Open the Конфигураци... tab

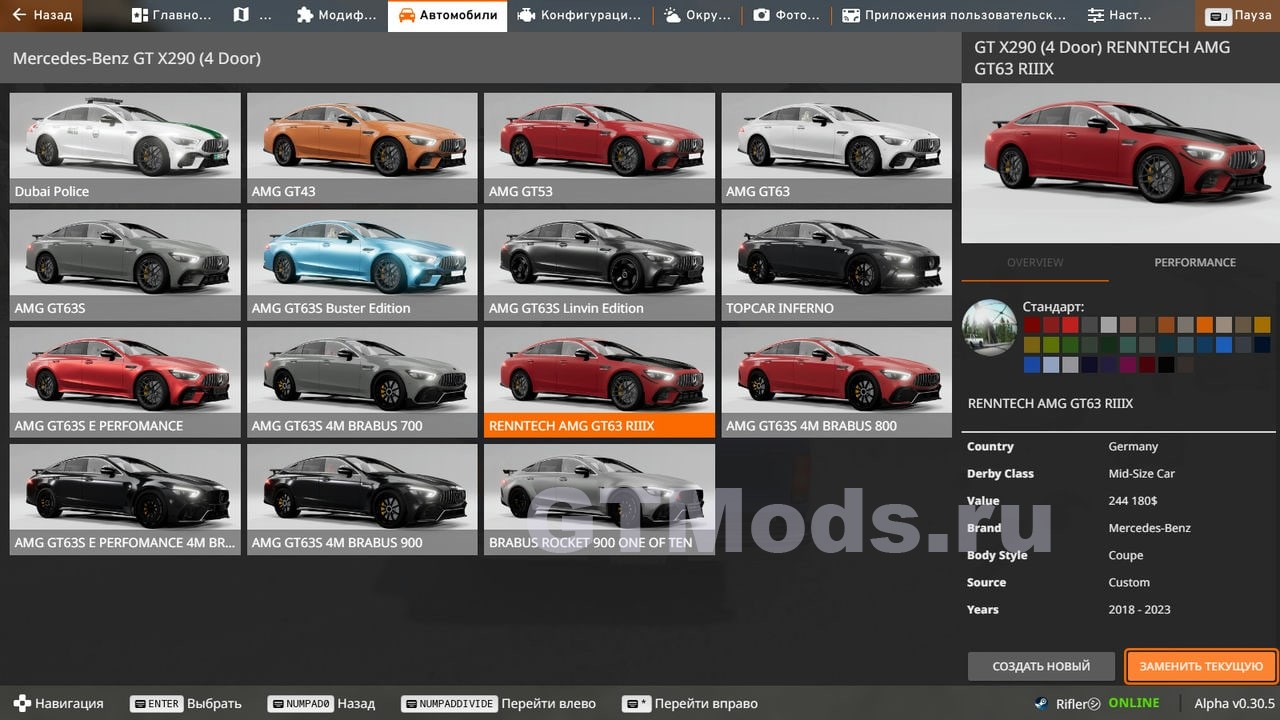tap(579, 15)
